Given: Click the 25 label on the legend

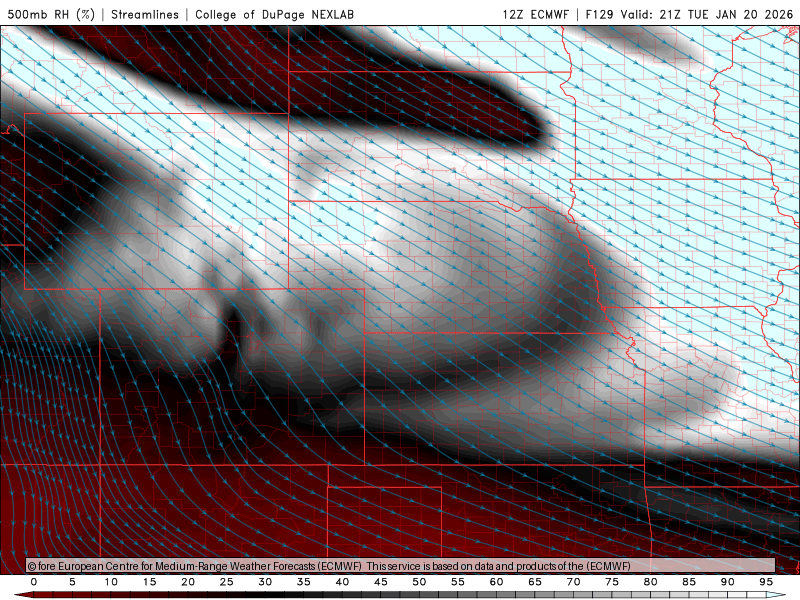Looking at the screenshot, I should tap(227, 582).
